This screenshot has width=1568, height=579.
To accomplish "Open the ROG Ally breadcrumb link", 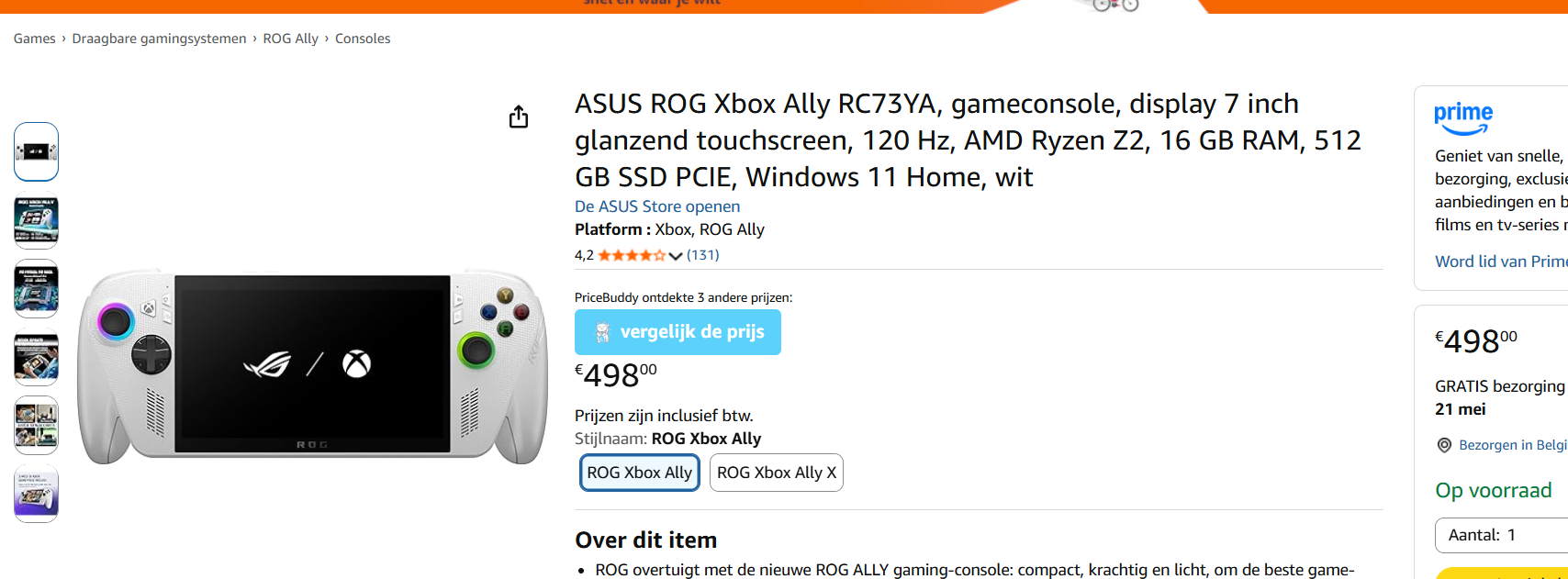I will (290, 39).
